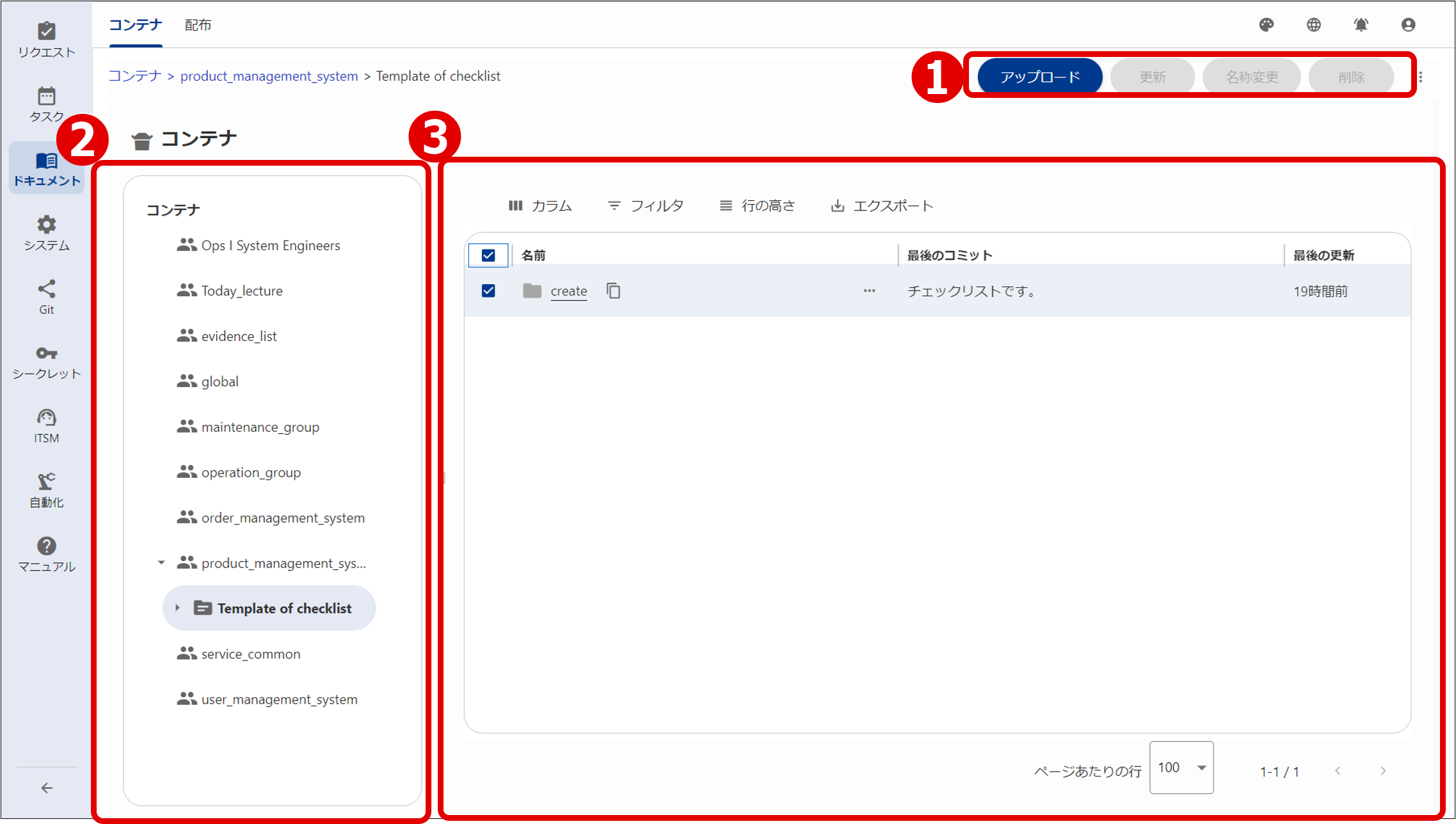Open notifications via the bell icon

1361,25
